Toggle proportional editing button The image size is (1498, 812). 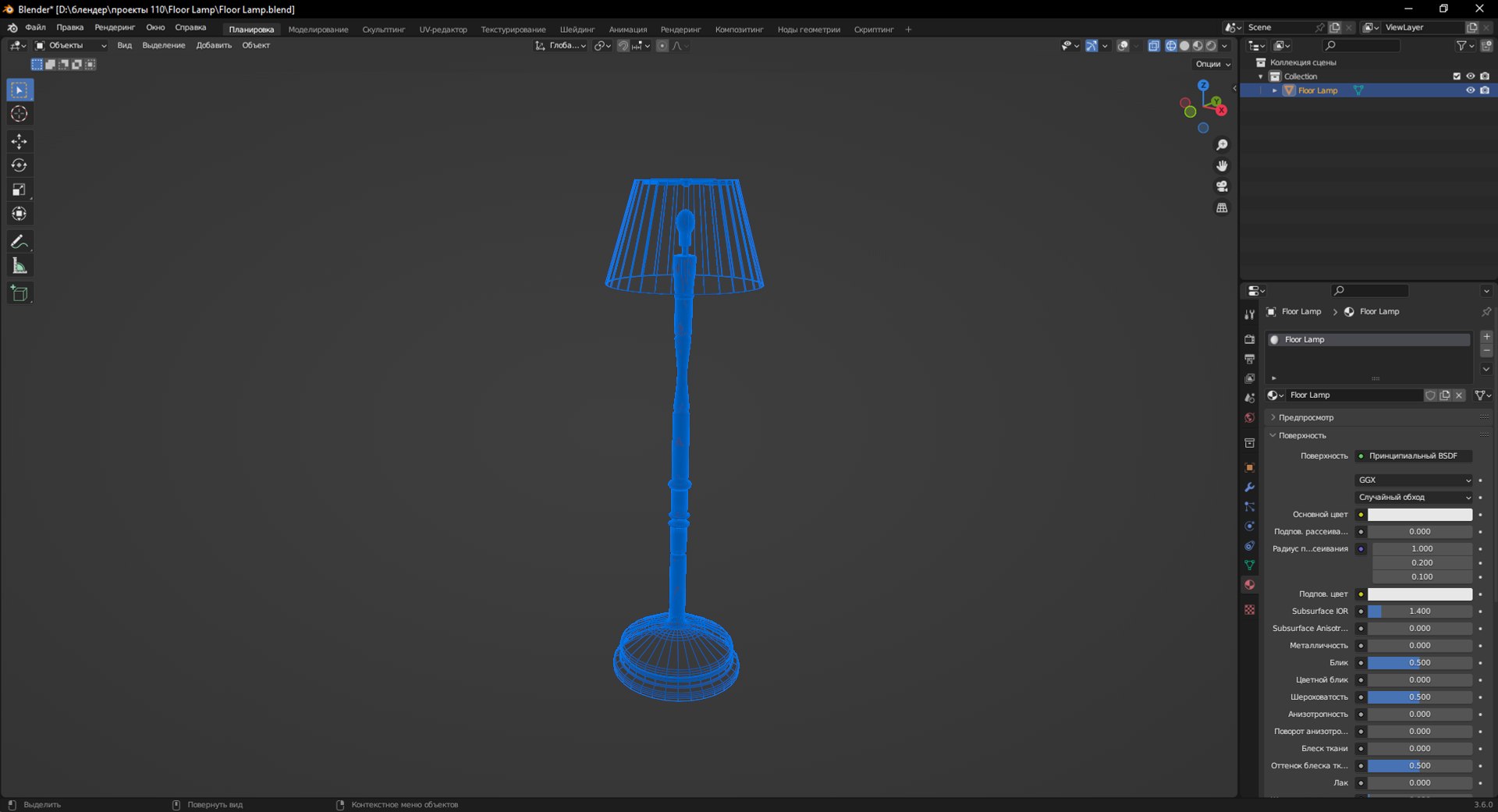tap(662, 45)
